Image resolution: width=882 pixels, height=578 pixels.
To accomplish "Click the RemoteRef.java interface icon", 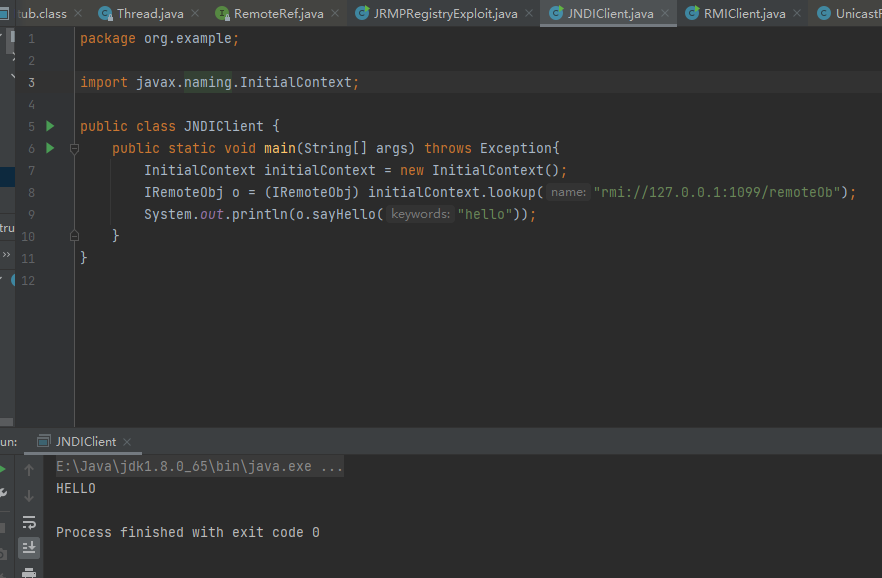I will [222, 13].
